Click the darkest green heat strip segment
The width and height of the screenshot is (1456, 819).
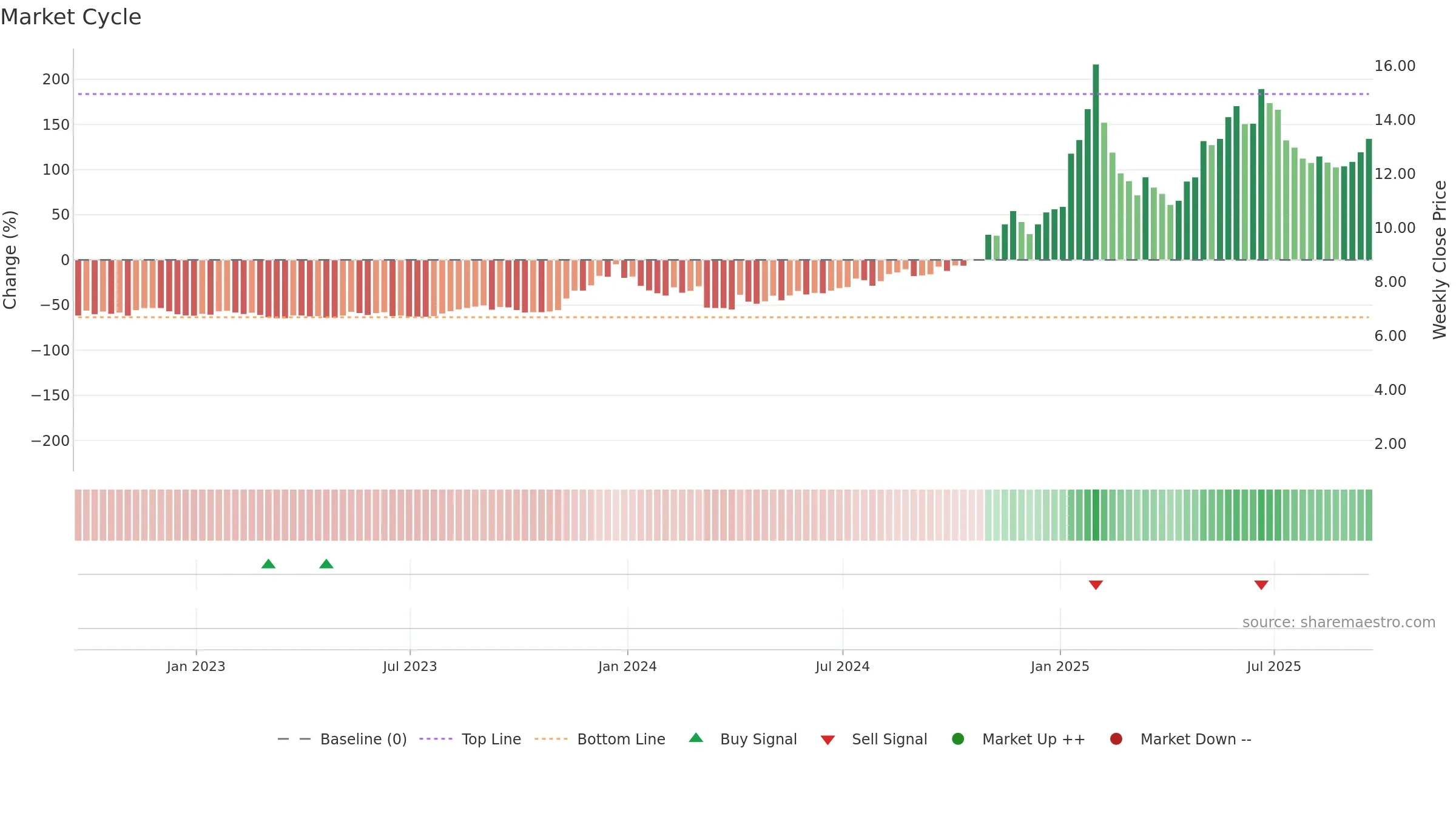(x=1096, y=515)
